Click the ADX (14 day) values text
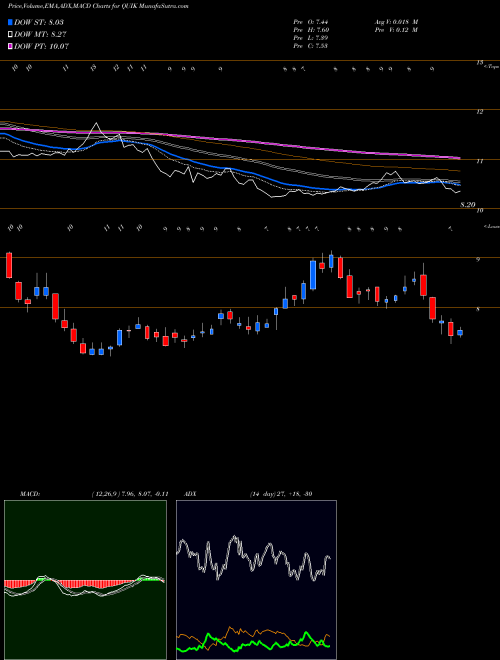Image resolution: width=500 pixels, height=660 pixels. 280,493
